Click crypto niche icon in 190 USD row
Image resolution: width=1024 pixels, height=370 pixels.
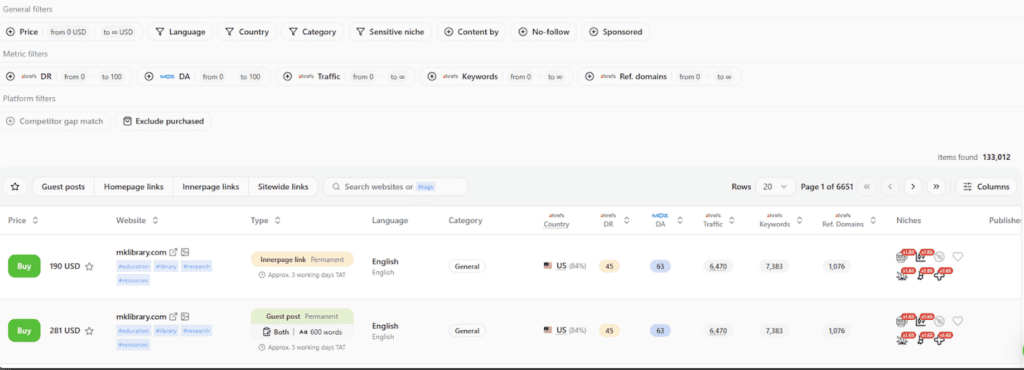[x=921, y=275]
